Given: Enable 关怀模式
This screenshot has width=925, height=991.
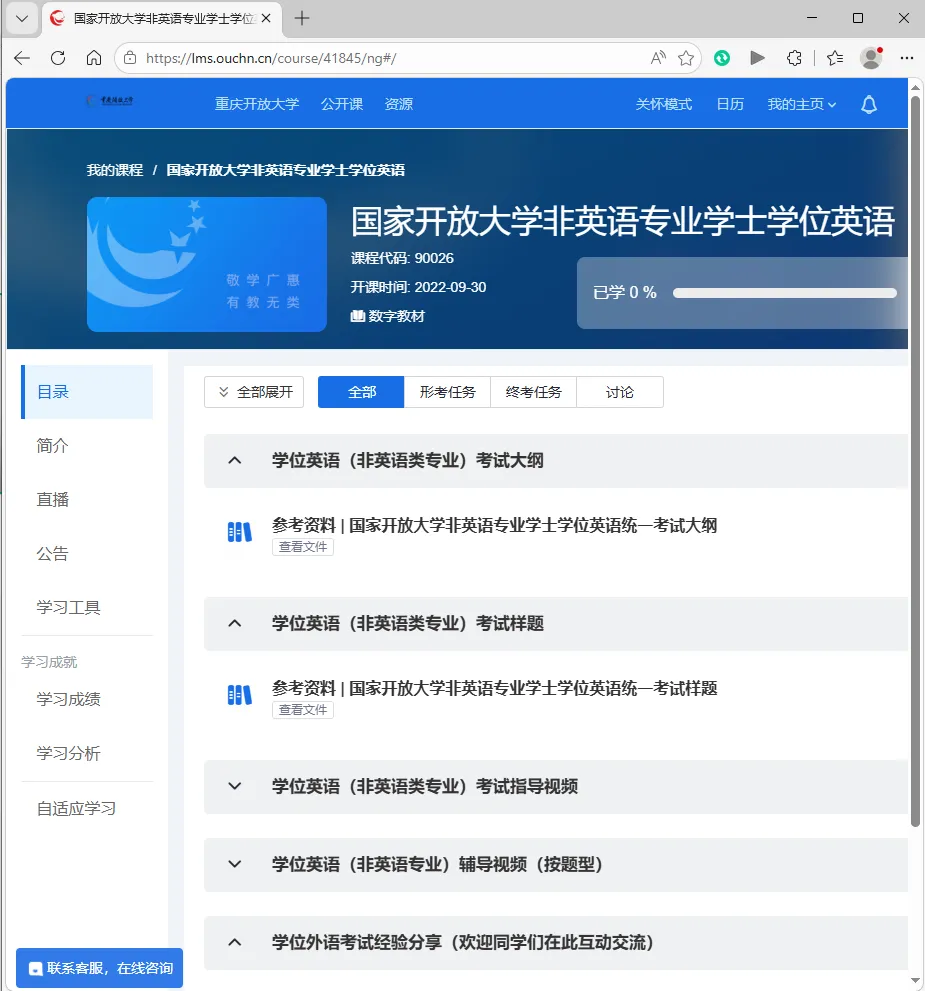Looking at the screenshot, I should [x=663, y=104].
